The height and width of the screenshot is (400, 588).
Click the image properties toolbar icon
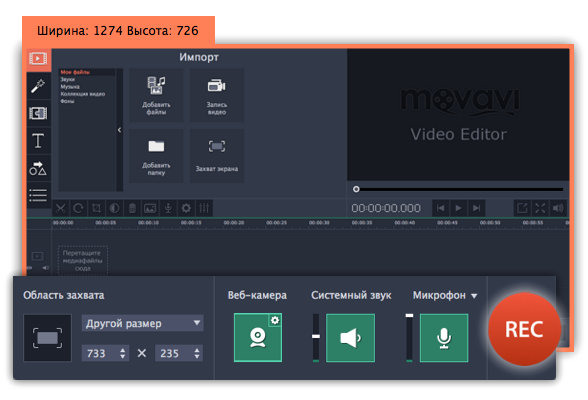[x=150, y=208]
